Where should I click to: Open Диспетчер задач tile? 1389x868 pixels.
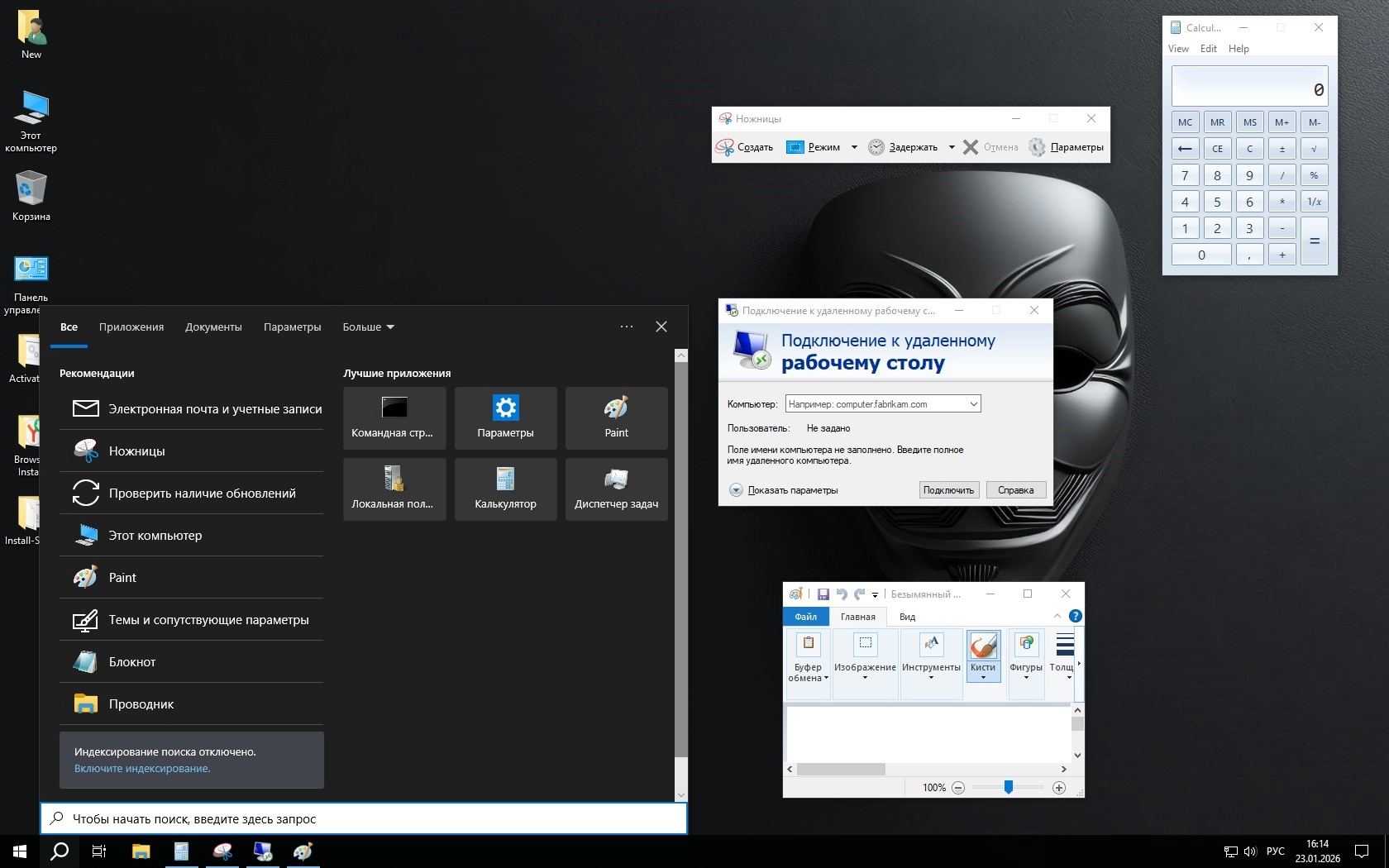click(616, 489)
